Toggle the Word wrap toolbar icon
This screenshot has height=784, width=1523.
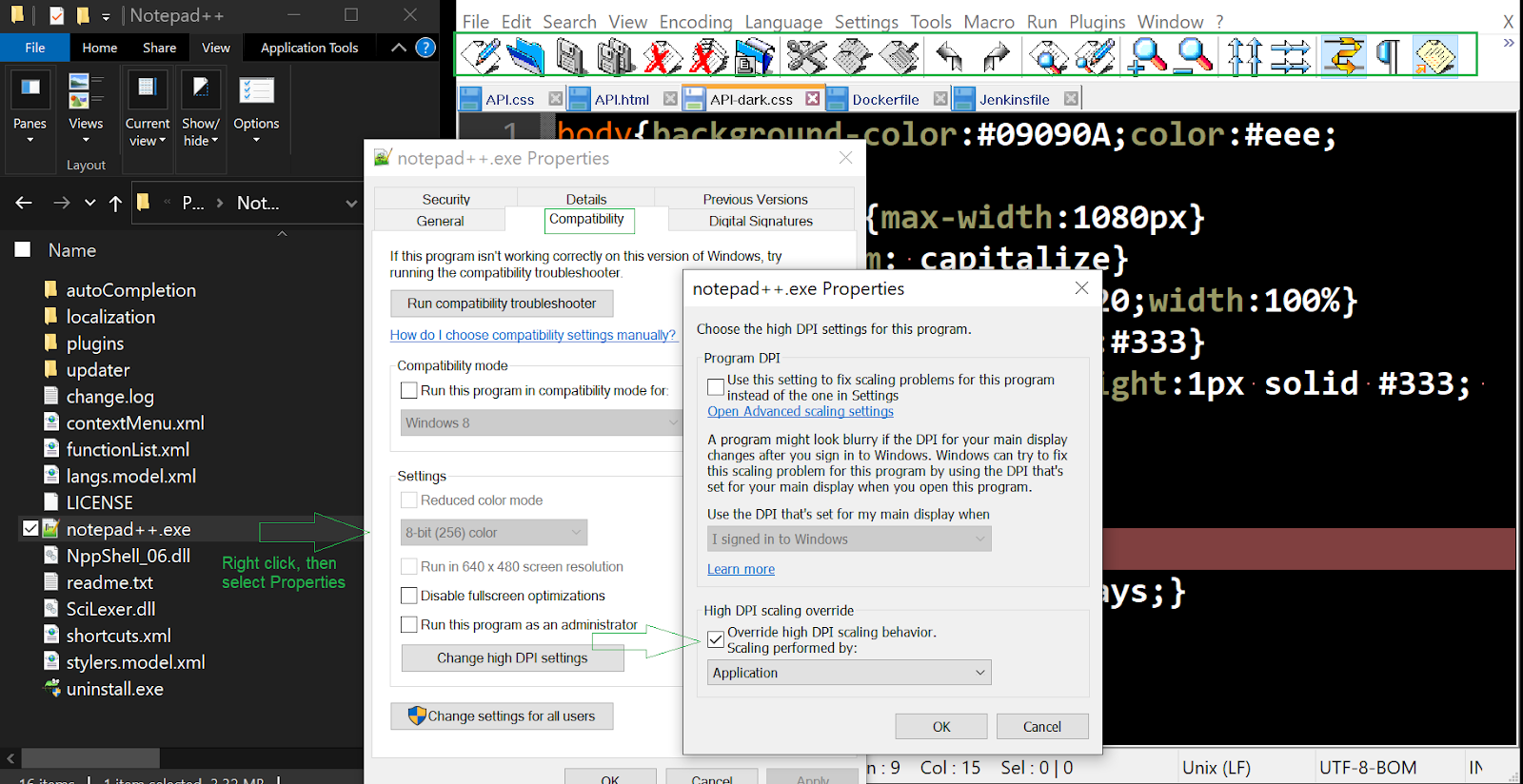click(1343, 57)
